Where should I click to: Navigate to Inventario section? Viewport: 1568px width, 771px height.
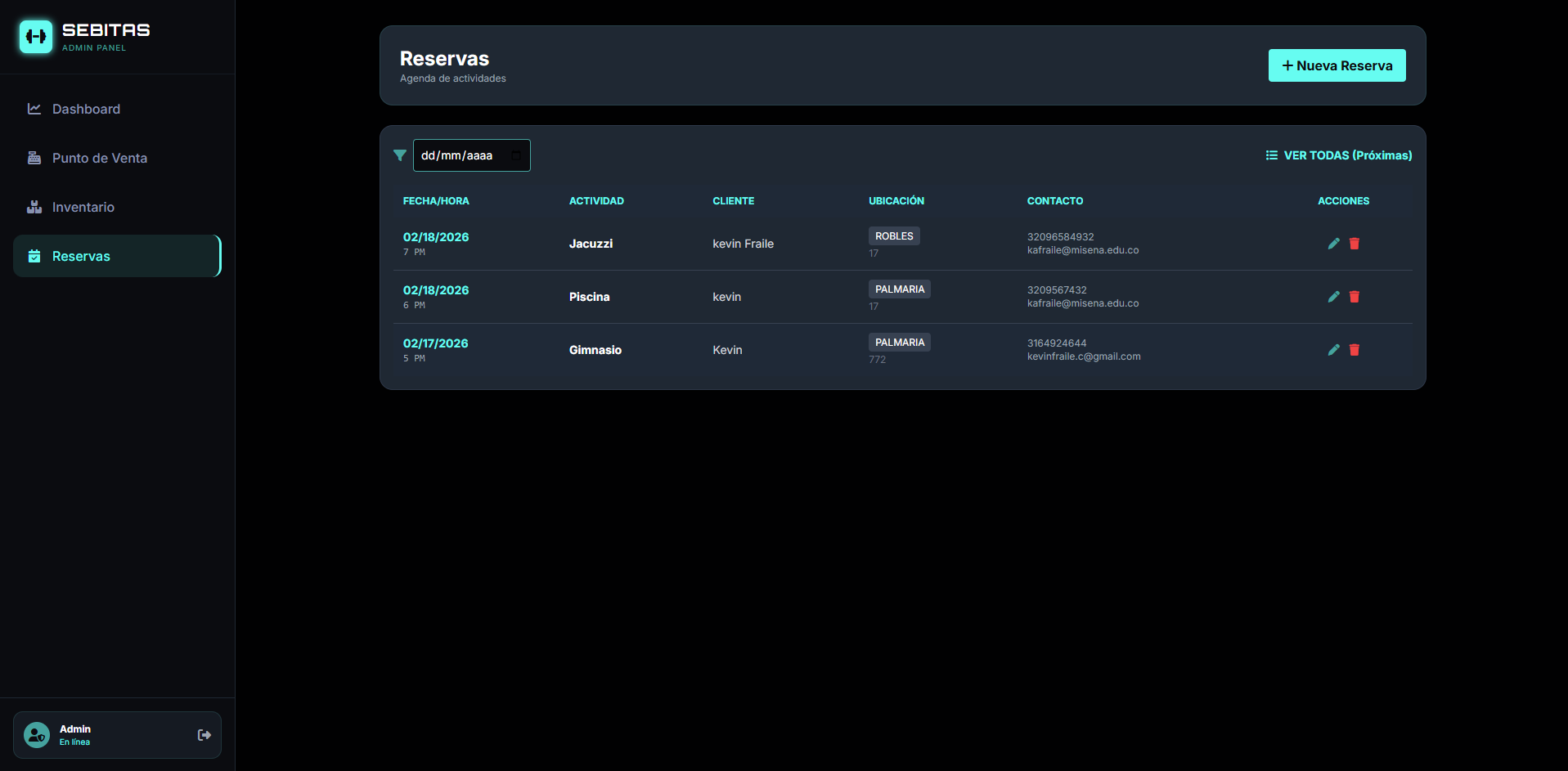[83, 207]
